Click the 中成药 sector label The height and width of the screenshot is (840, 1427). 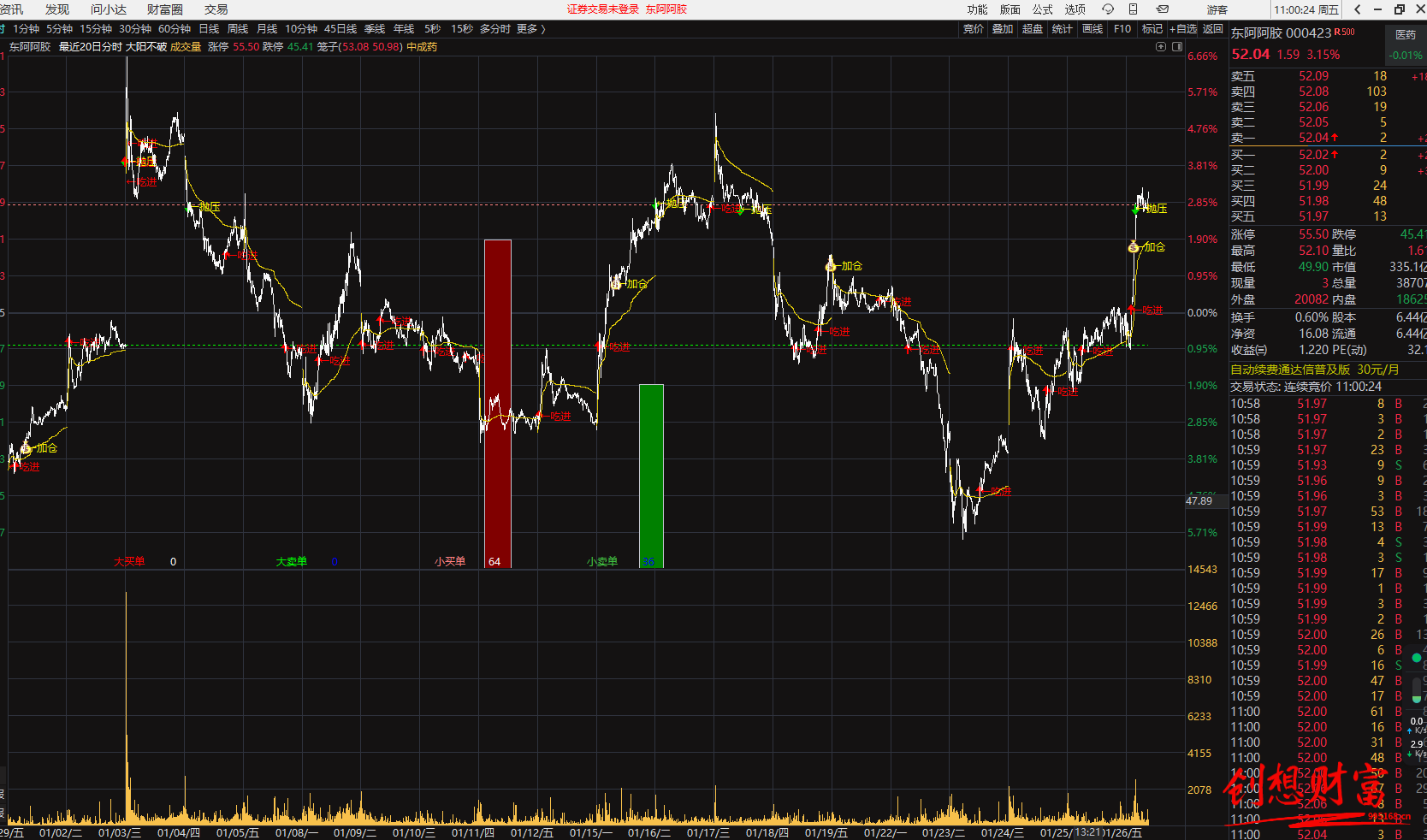click(422, 47)
